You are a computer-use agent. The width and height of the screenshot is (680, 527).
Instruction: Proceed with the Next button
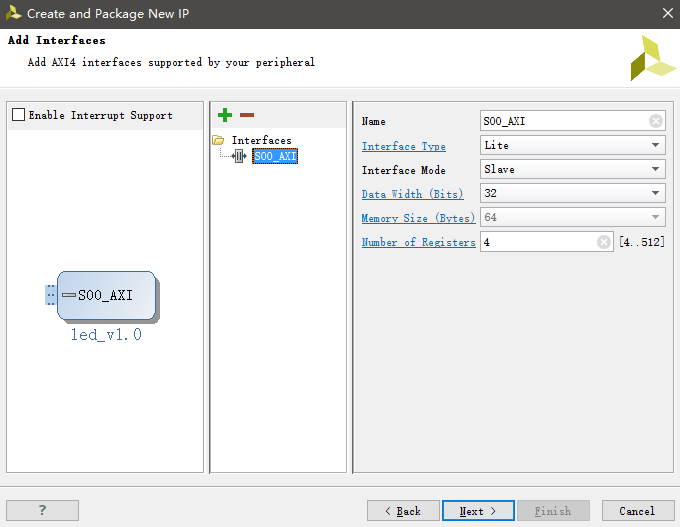tap(478, 511)
